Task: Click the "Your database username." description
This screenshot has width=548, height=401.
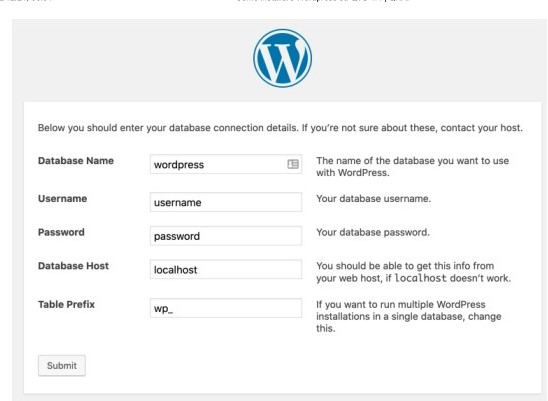Action: [374, 199]
